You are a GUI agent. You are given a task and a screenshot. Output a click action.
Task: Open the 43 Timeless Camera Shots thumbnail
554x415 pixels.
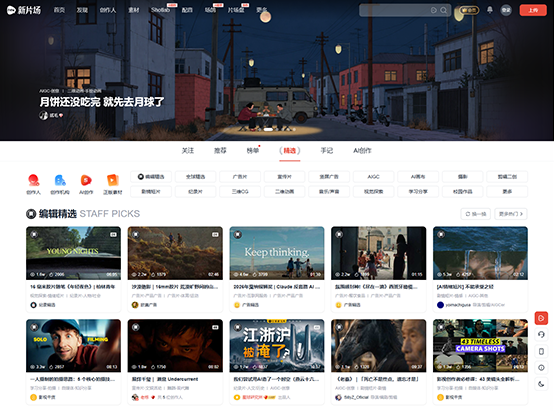tap(480, 346)
